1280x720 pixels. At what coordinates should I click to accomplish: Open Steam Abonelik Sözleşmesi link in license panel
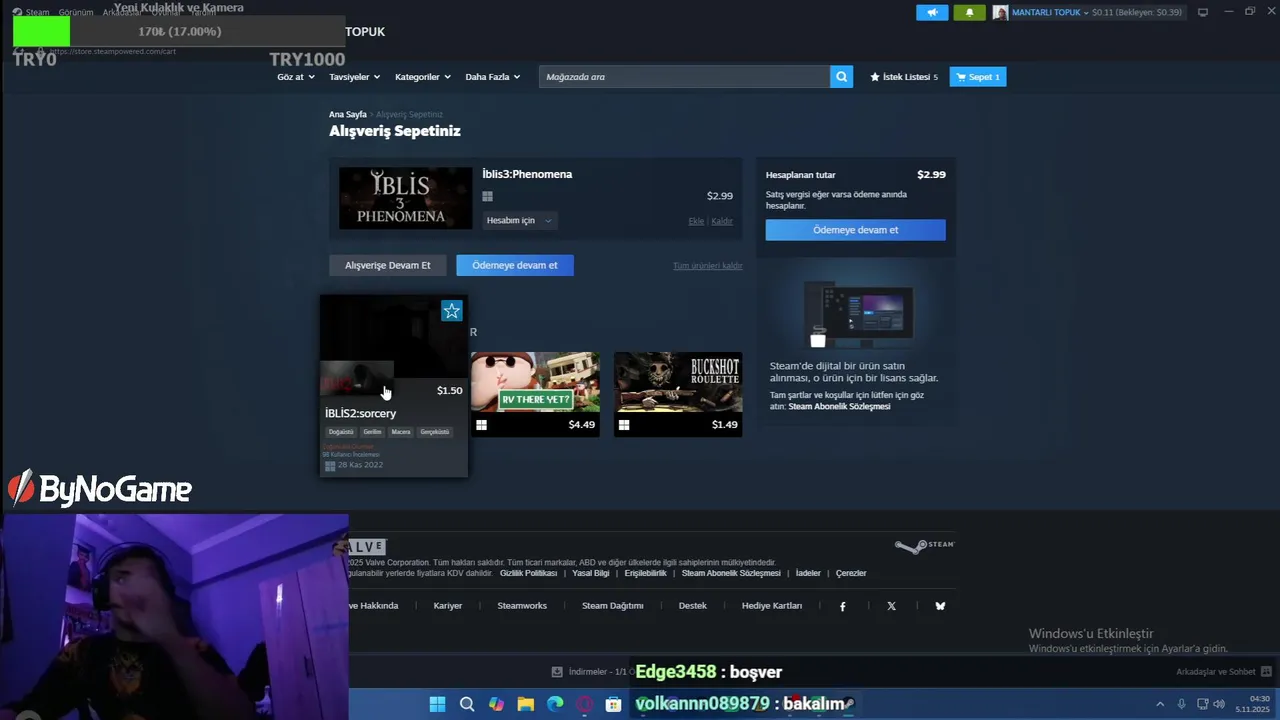click(839, 406)
